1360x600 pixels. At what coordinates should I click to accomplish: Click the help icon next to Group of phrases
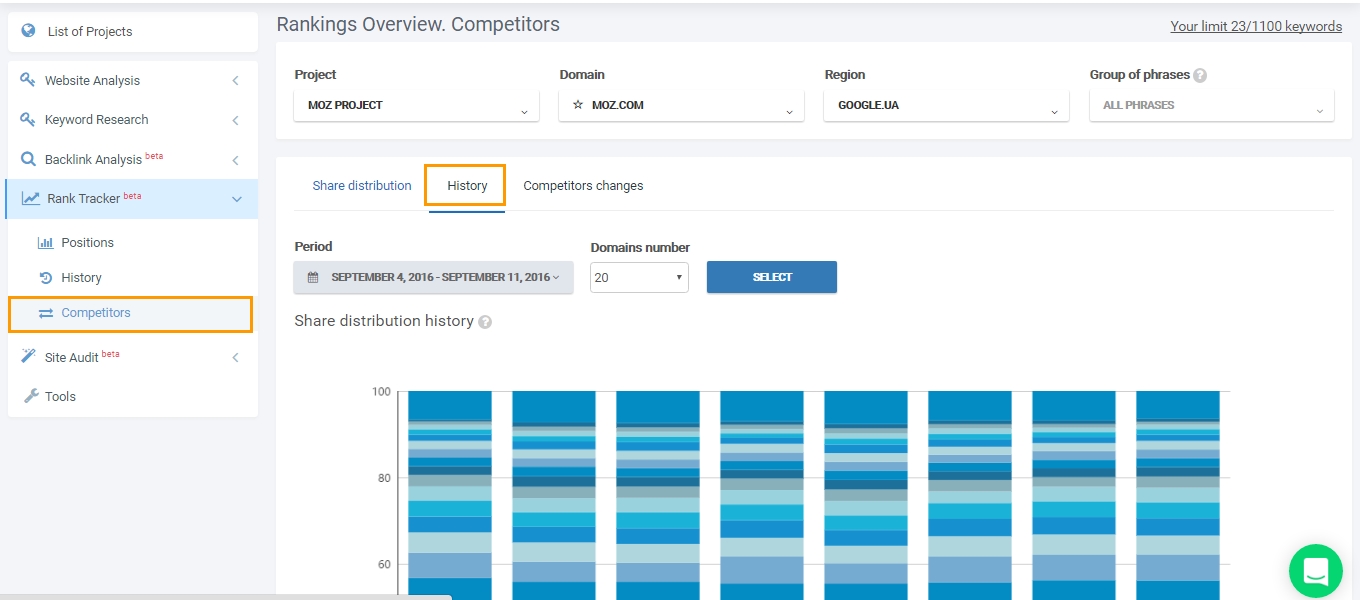pos(1200,75)
